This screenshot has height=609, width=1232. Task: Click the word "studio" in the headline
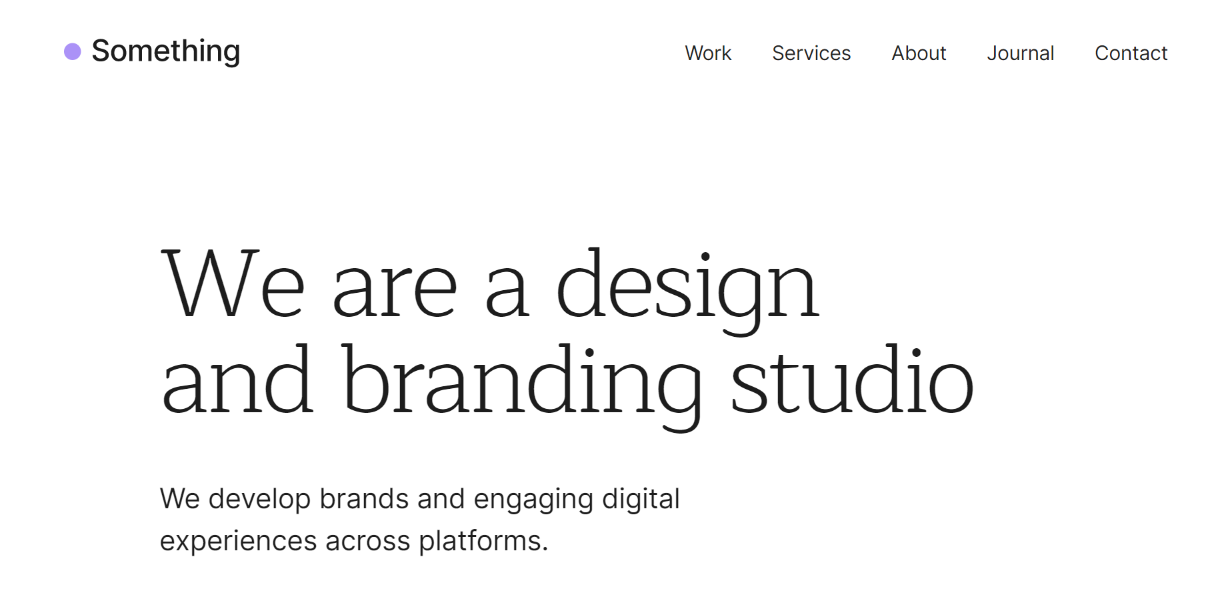pos(852,380)
